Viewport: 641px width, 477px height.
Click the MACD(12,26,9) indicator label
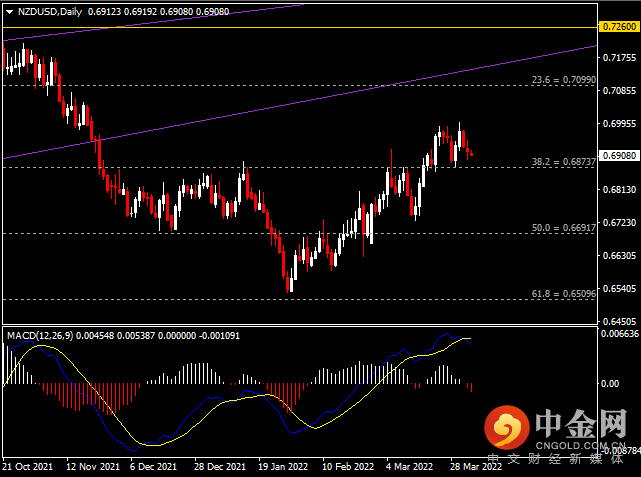pos(40,333)
